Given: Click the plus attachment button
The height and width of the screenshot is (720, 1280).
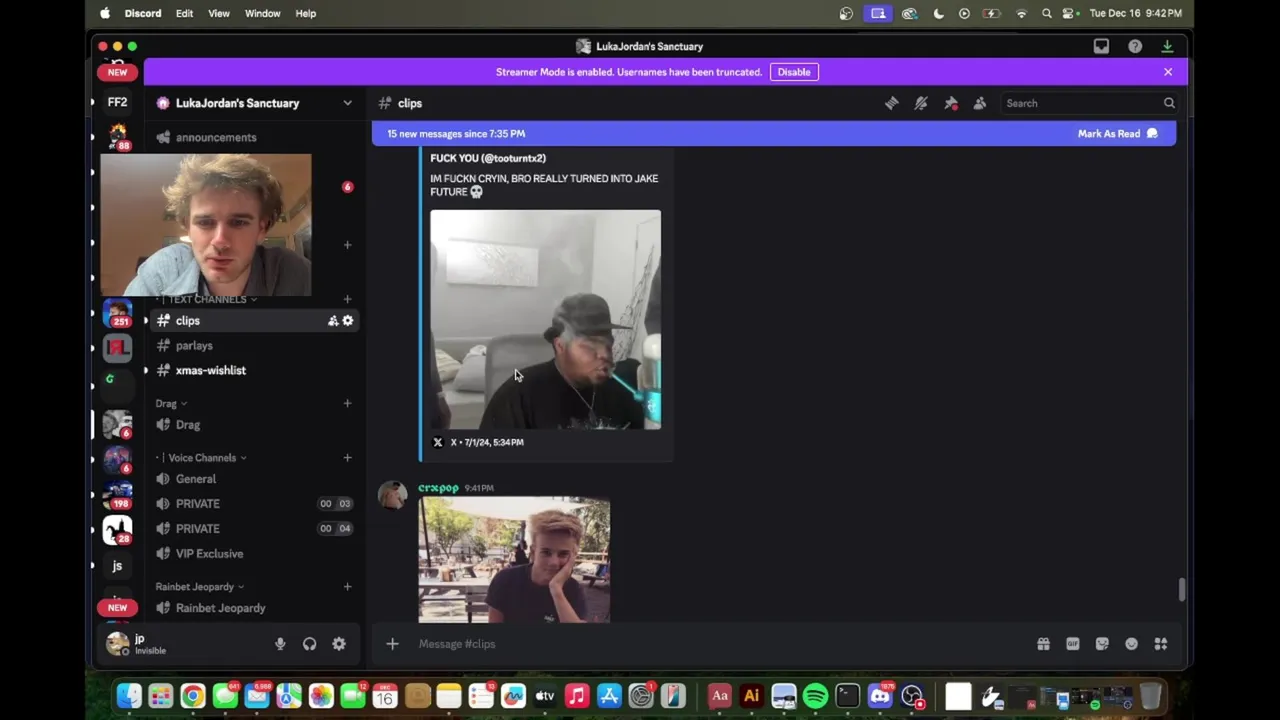Looking at the screenshot, I should (392, 644).
